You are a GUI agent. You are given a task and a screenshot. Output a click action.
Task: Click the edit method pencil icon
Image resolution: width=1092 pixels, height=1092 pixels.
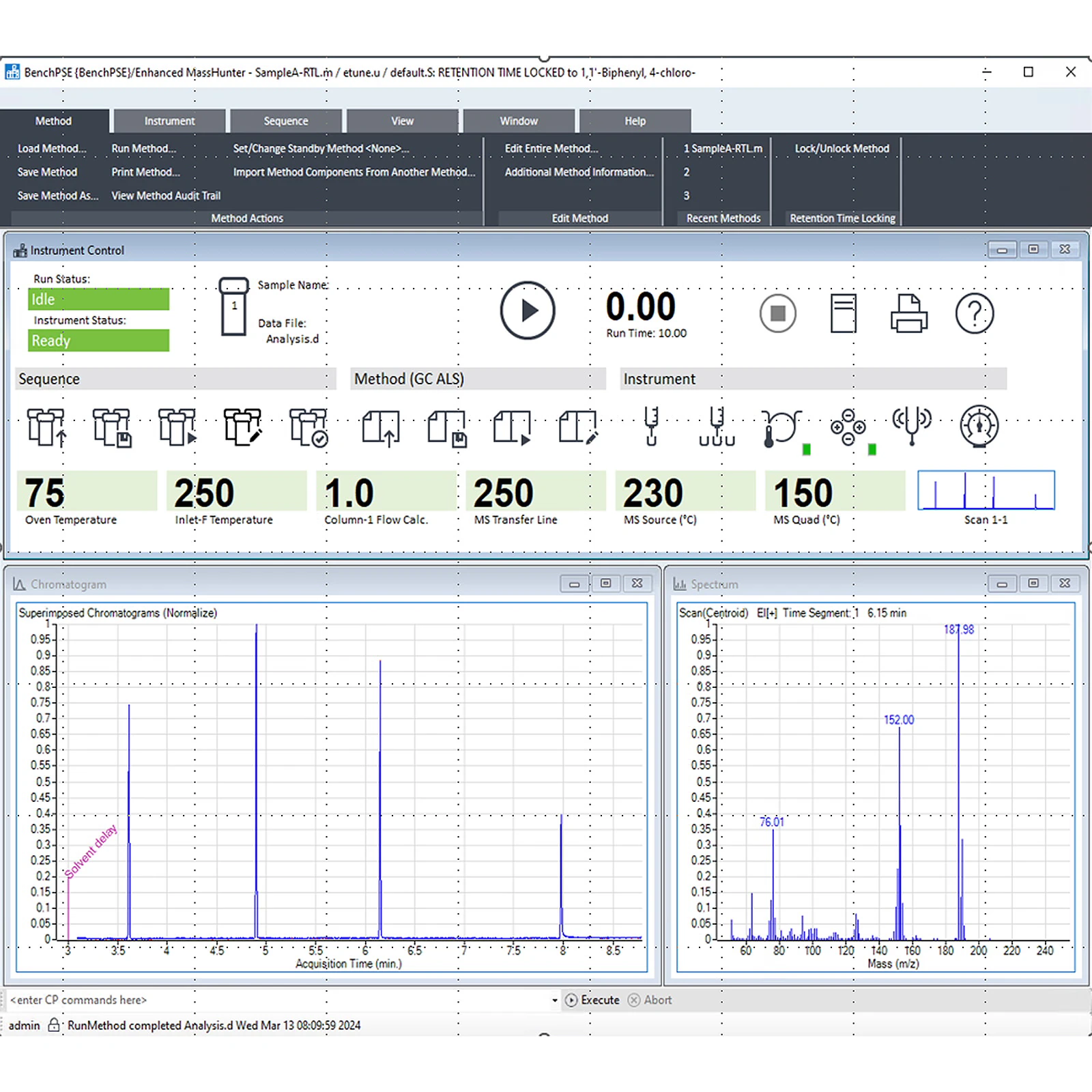click(x=578, y=427)
